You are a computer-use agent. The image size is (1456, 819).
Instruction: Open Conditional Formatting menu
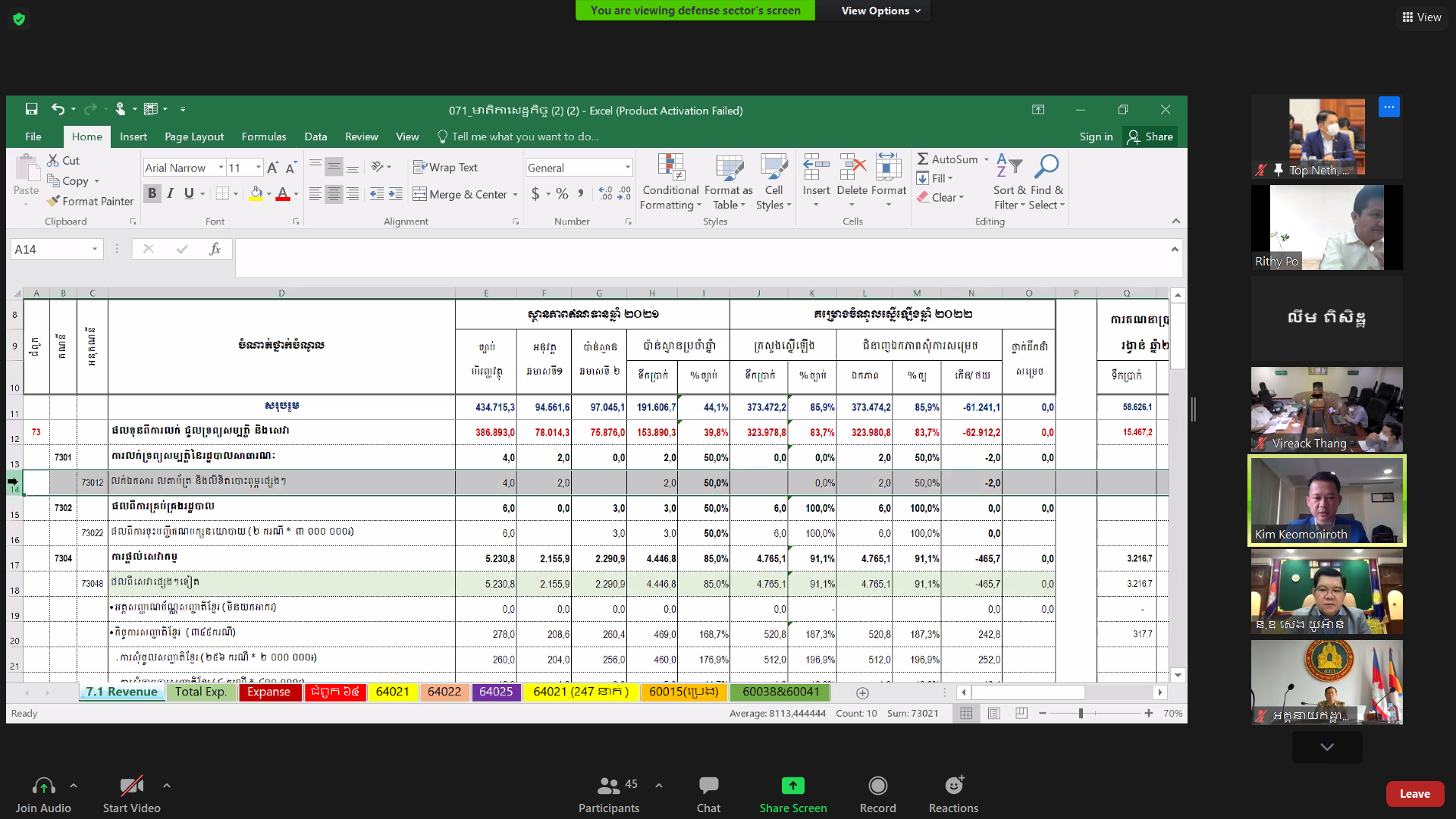[670, 182]
